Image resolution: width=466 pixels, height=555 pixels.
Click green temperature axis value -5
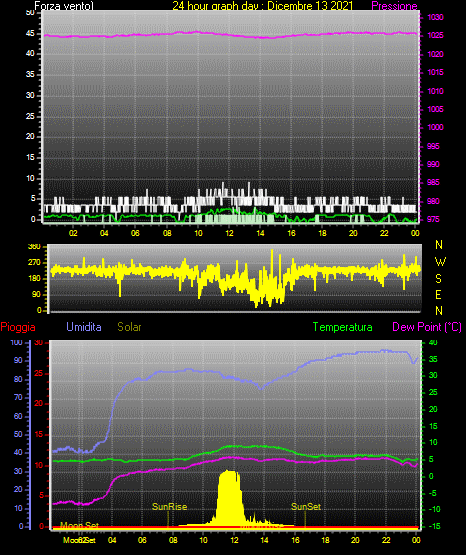tap(433, 493)
